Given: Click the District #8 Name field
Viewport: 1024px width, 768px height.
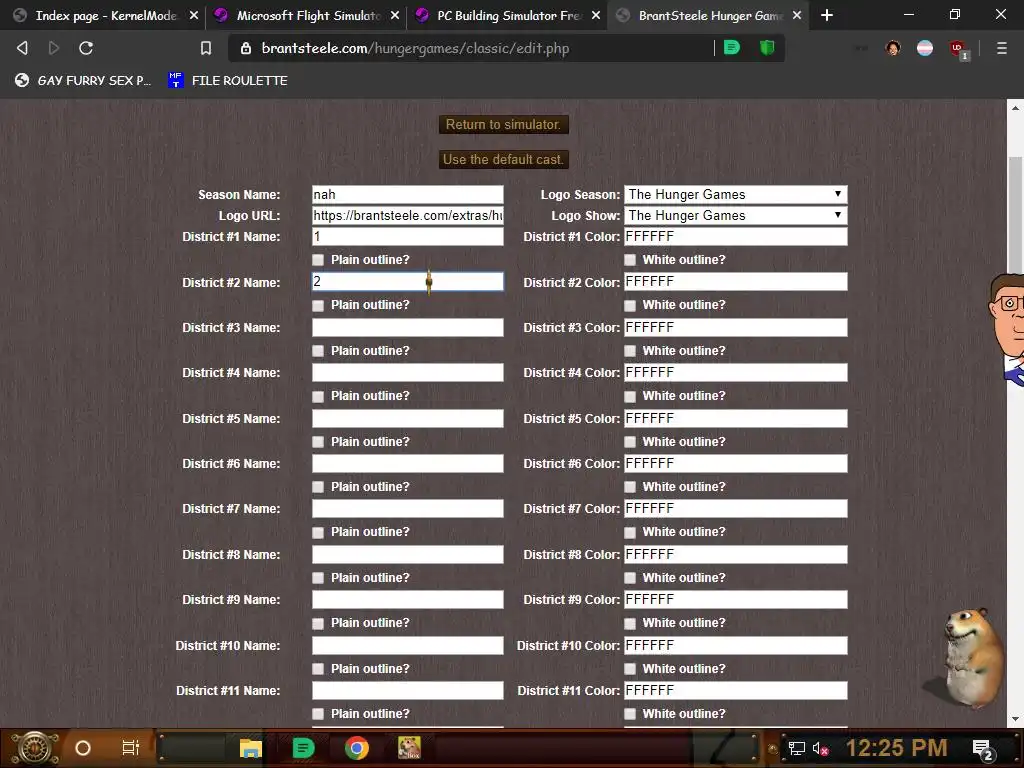Looking at the screenshot, I should pyautogui.click(x=408, y=554).
